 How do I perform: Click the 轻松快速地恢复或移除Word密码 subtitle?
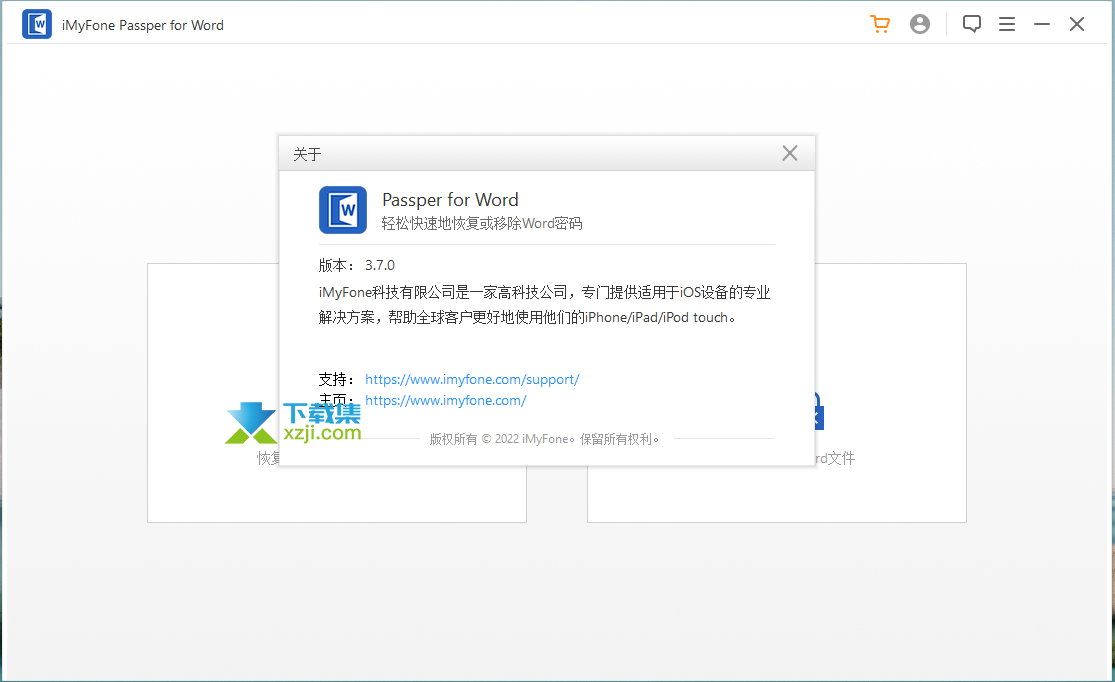(482, 223)
